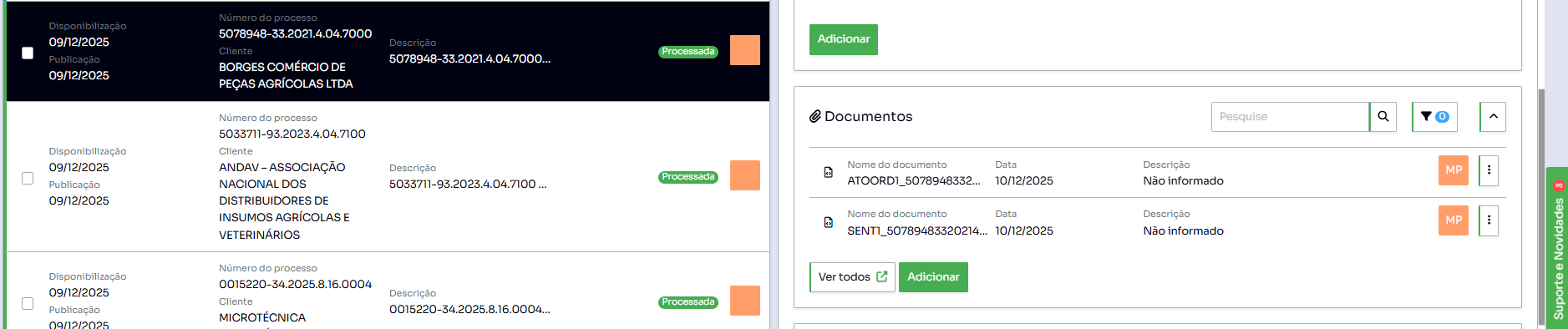Select client MICROTÉCNICA
1568x329 pixels.
pos(262,317)
